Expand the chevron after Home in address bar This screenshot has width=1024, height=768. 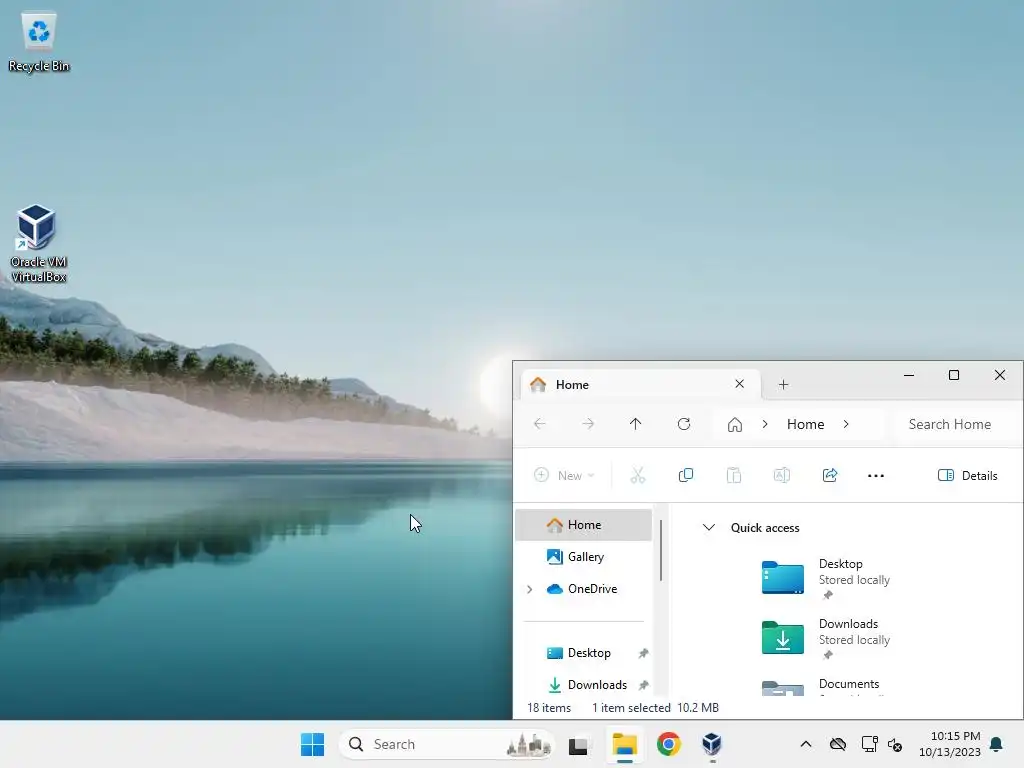pos(846,424)
